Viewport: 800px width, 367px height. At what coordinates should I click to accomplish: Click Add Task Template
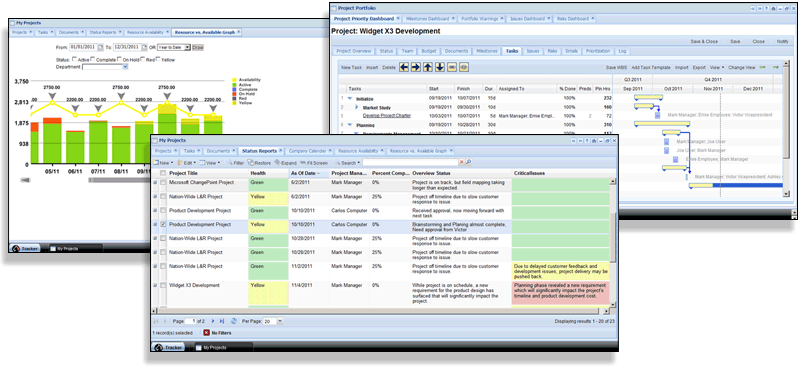651,67
